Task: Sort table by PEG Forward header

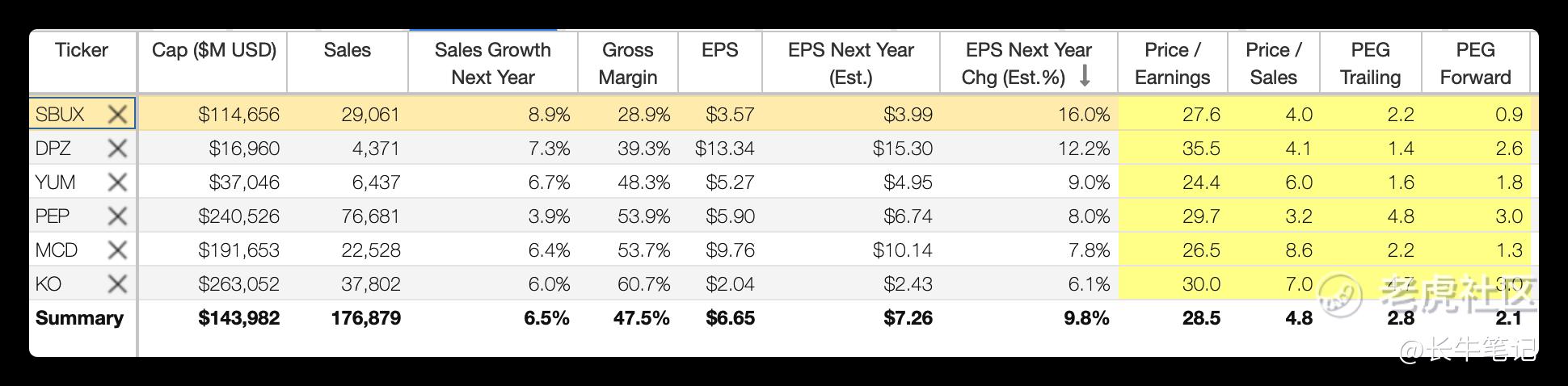Action: pos(1475,63)
